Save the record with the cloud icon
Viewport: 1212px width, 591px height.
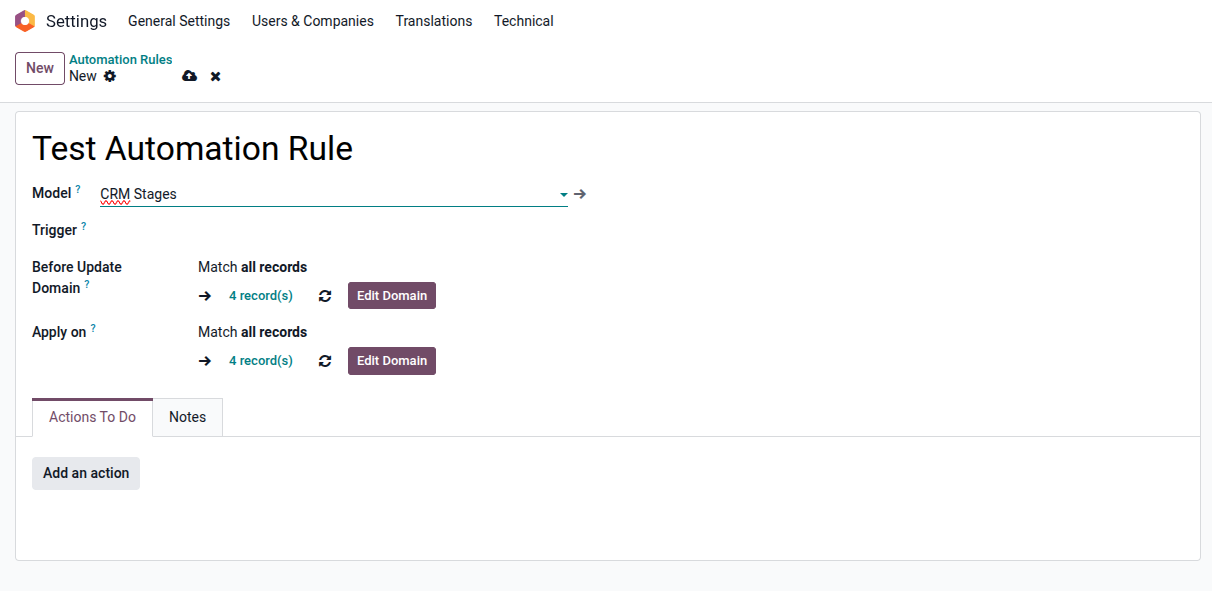point(189,76)
